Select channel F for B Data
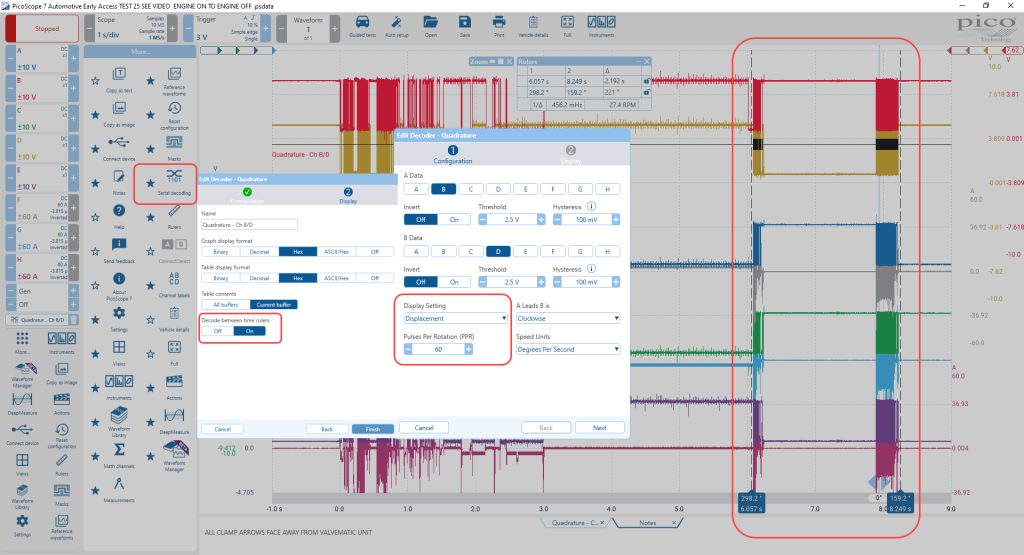The height and width of the screenshot is (555, 1024). (x=552, y=251)
